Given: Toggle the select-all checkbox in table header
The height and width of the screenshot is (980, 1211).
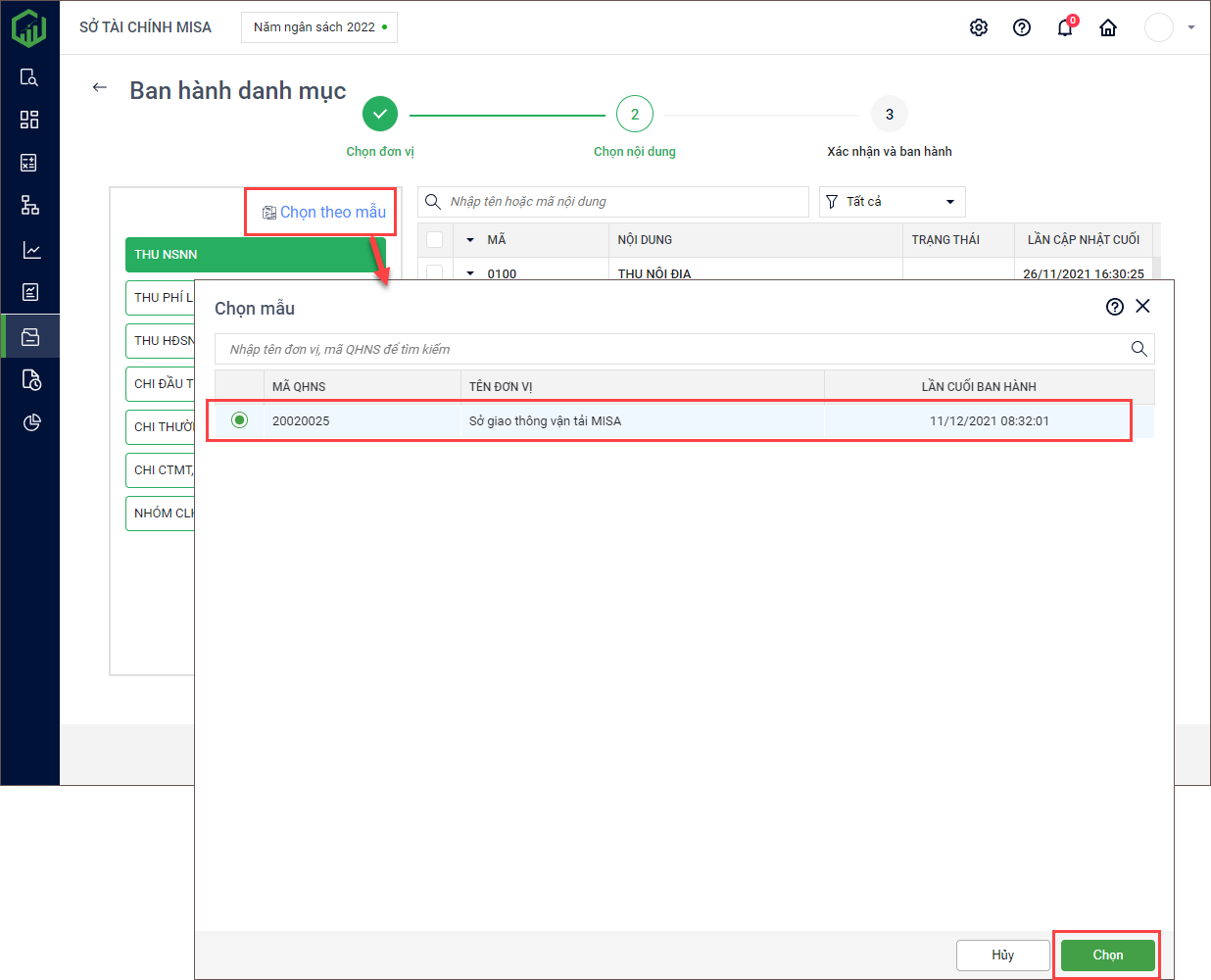Looking at the screenshot, I should (x=435, y=240).
